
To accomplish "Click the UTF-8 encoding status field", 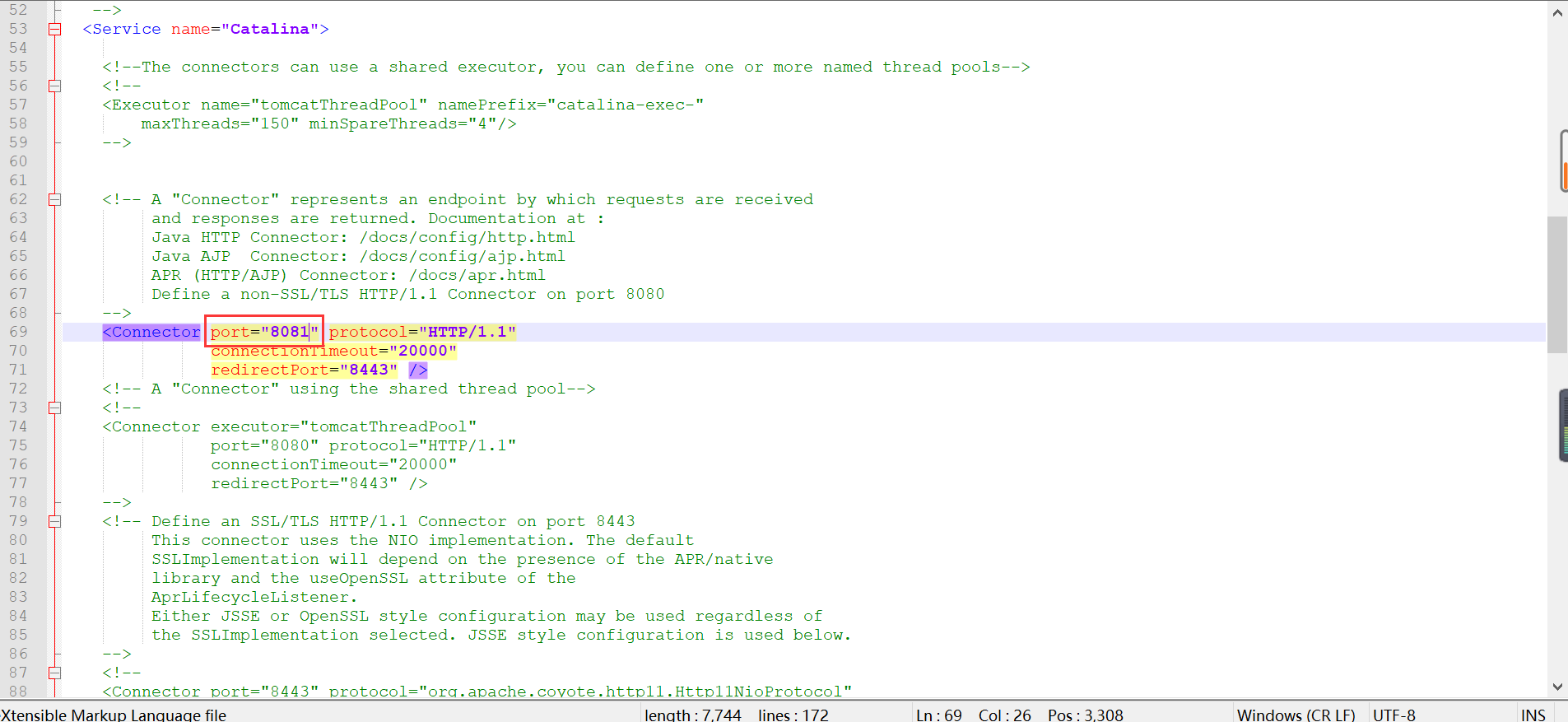I will [1394, 715].
